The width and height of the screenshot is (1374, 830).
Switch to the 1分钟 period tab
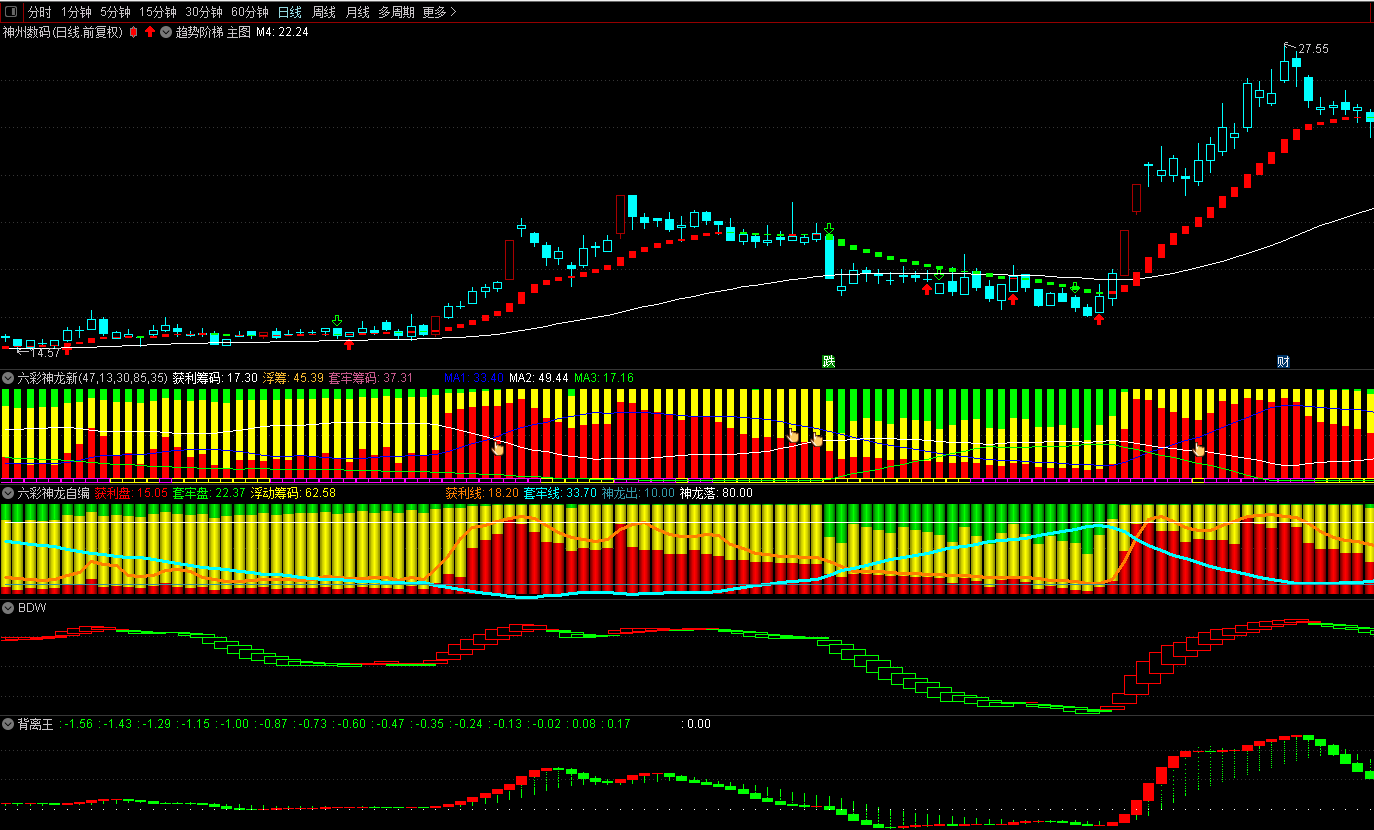pos(76,12)
